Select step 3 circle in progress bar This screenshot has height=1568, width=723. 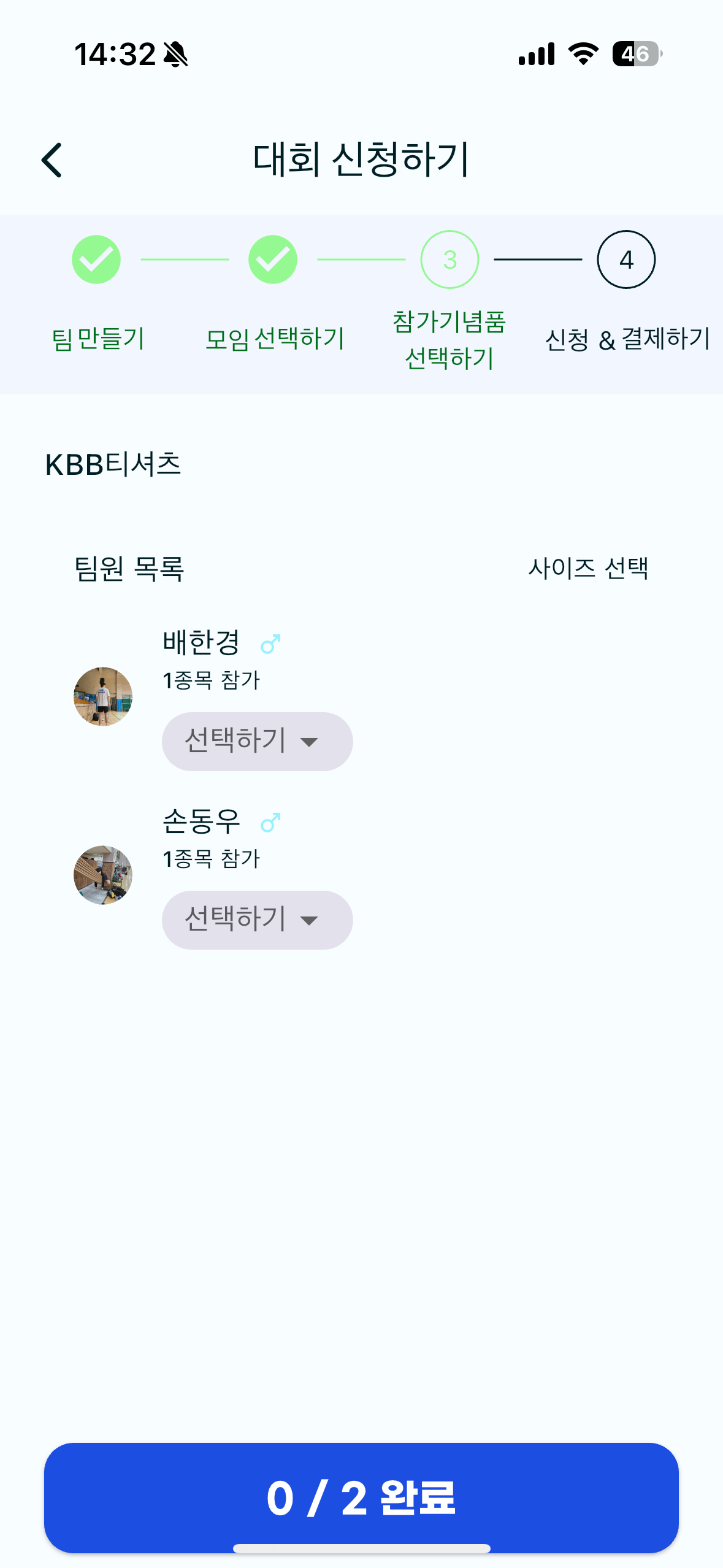[449, 259]
